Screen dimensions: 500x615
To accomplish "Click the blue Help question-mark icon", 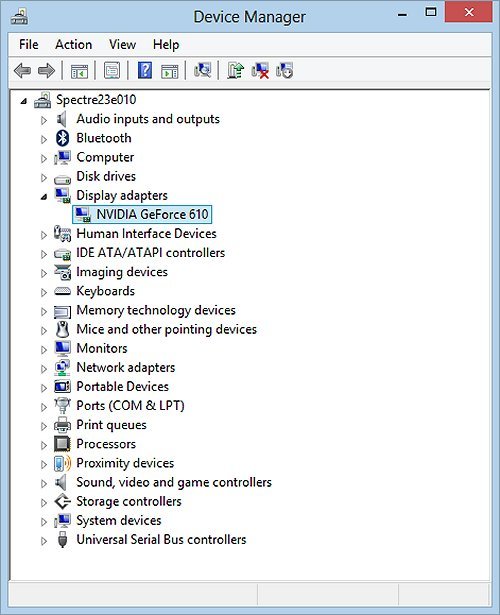I will click(145, 71).
